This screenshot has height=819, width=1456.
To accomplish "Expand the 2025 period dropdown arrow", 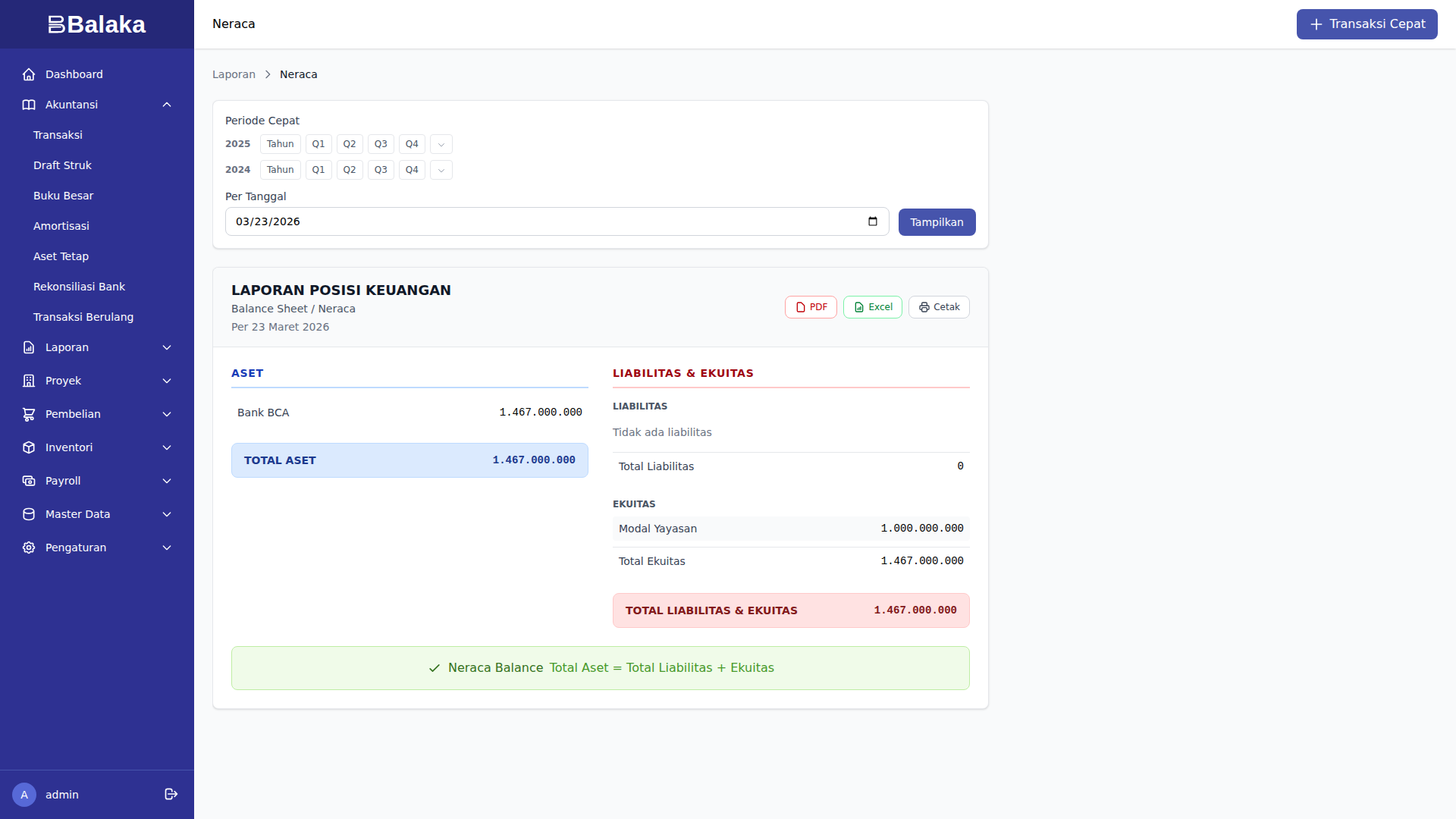I will [441, 144].
